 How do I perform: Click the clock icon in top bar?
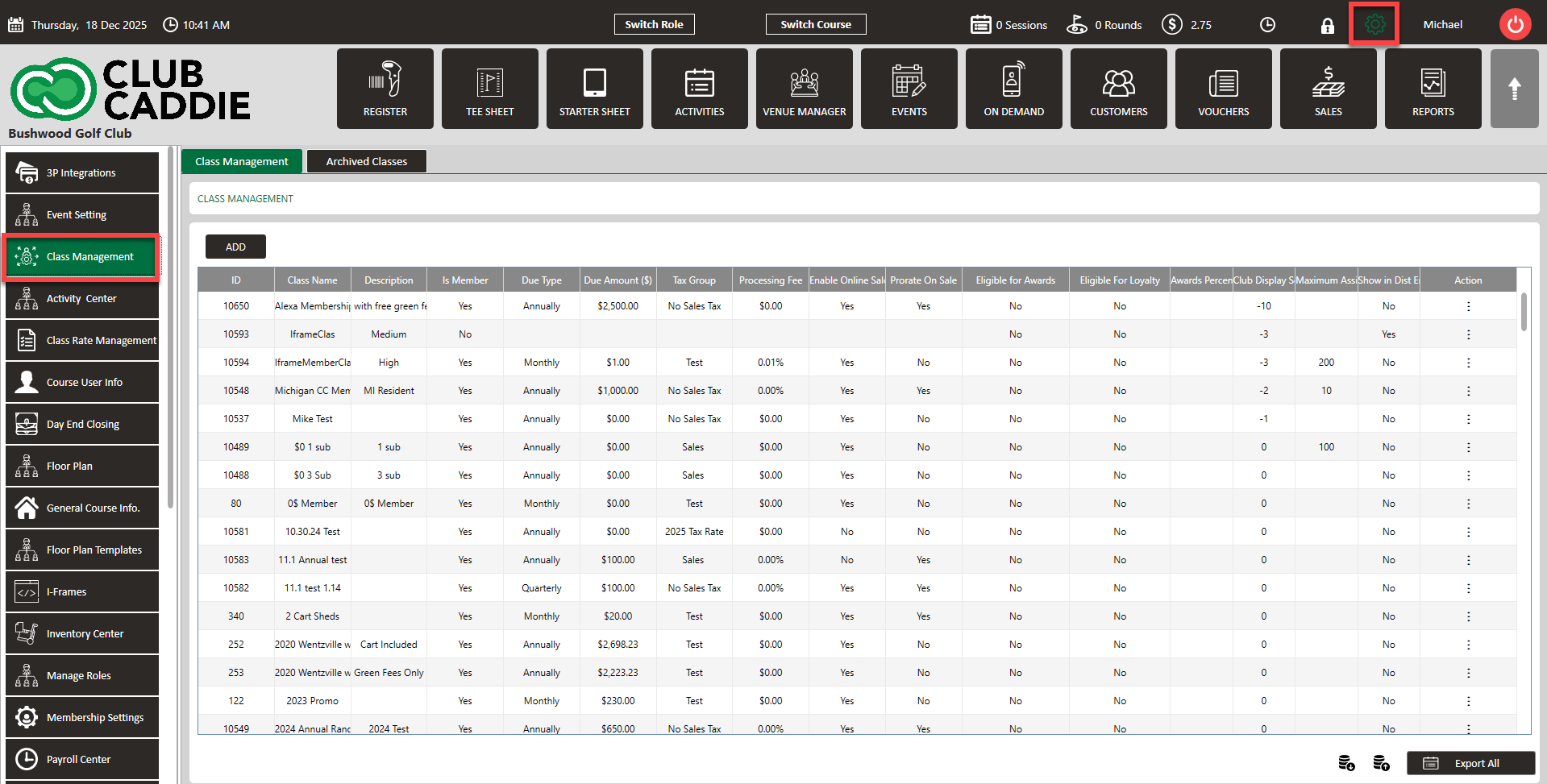[x=1267, y=25]
